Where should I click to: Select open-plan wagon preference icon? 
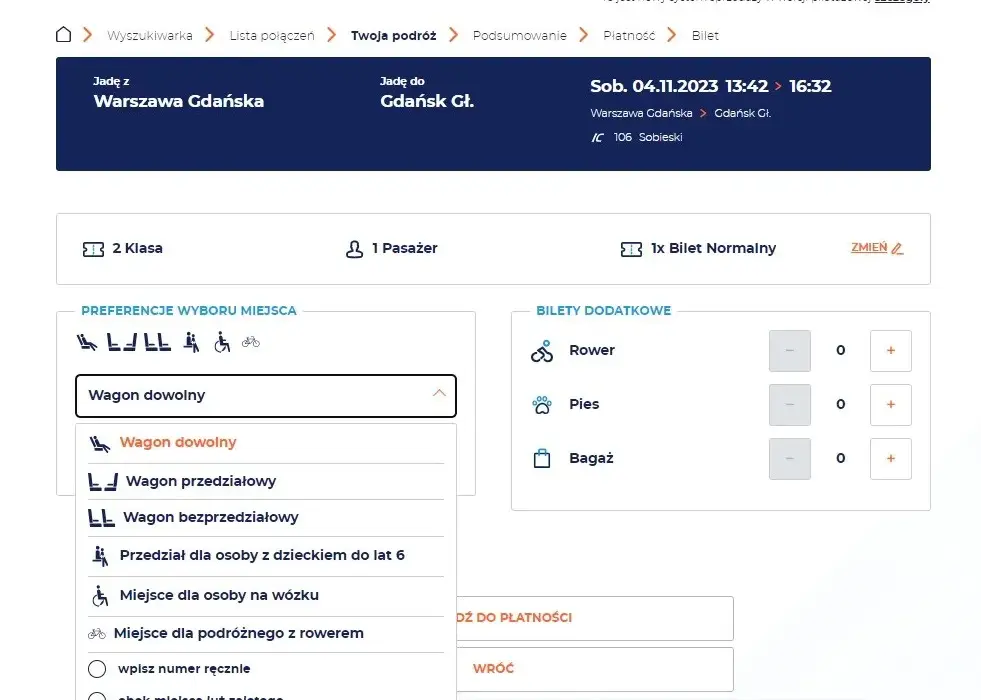(x=157, y=342)
